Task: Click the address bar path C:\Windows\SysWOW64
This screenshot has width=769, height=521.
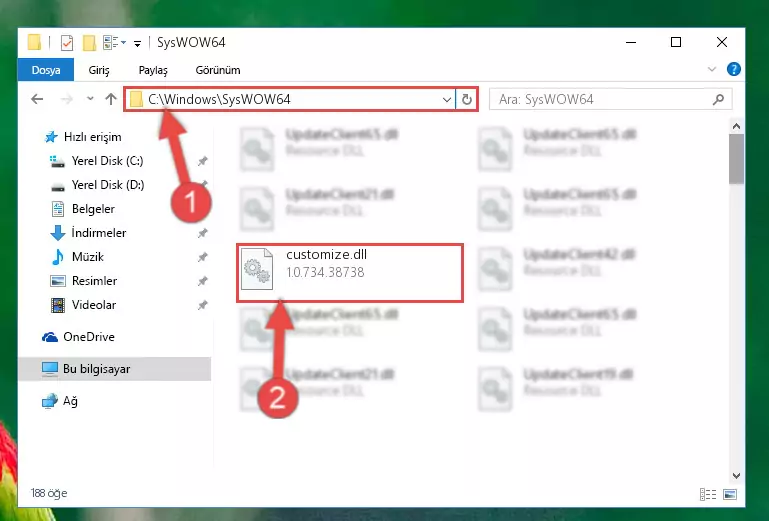Action: click(x=219, y=100)
